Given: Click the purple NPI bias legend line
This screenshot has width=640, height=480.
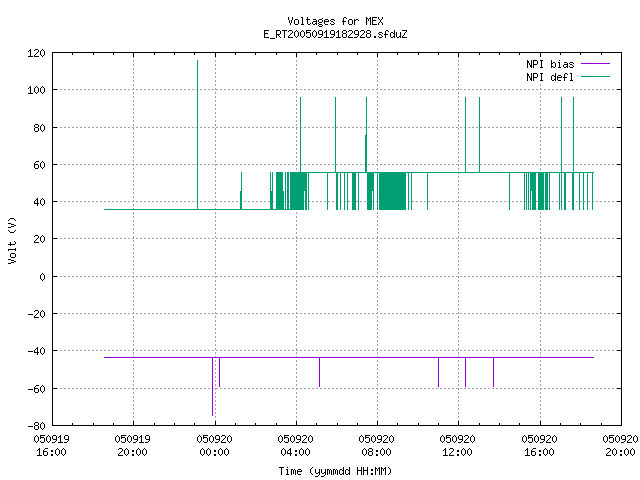Looking at the screenshot, I should (595, 64).
